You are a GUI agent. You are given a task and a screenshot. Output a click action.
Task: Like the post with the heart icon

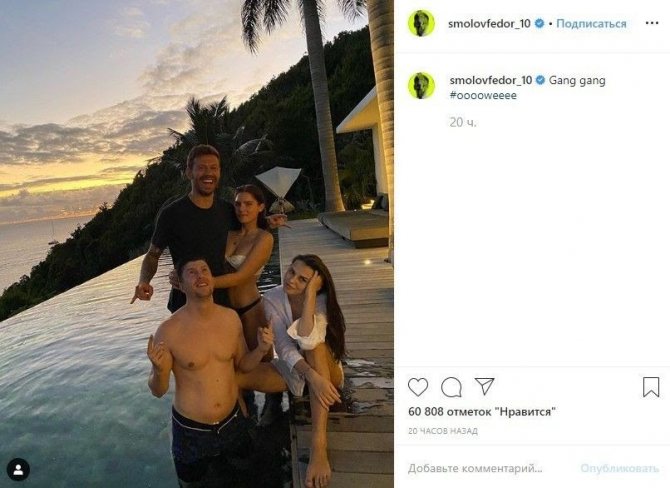point(418,387)
